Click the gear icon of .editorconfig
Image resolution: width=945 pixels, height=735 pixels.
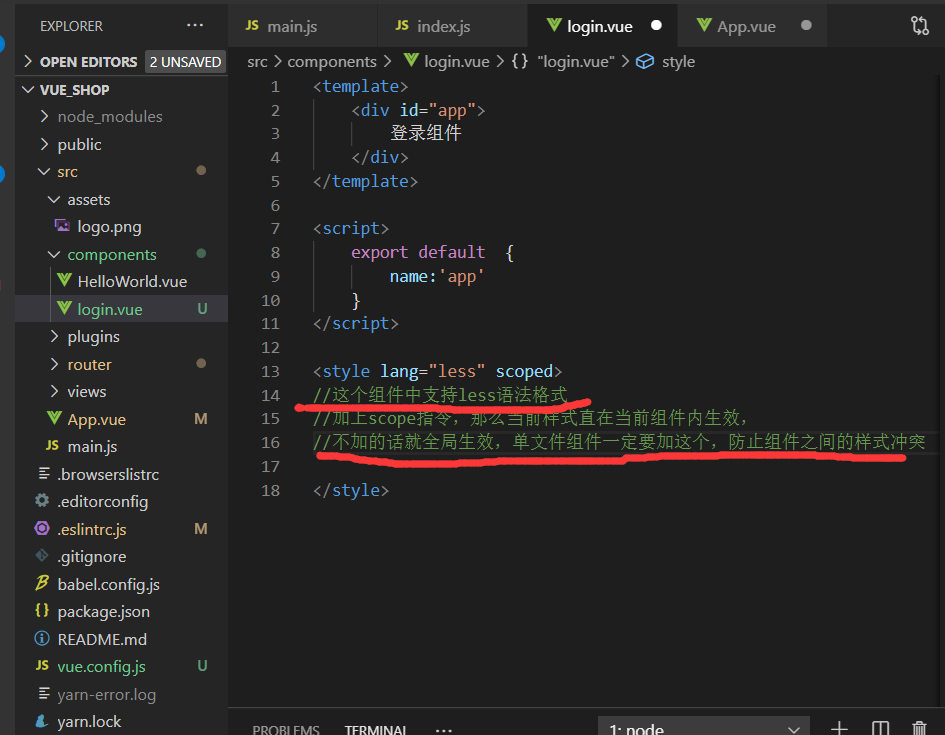point(42,500)
